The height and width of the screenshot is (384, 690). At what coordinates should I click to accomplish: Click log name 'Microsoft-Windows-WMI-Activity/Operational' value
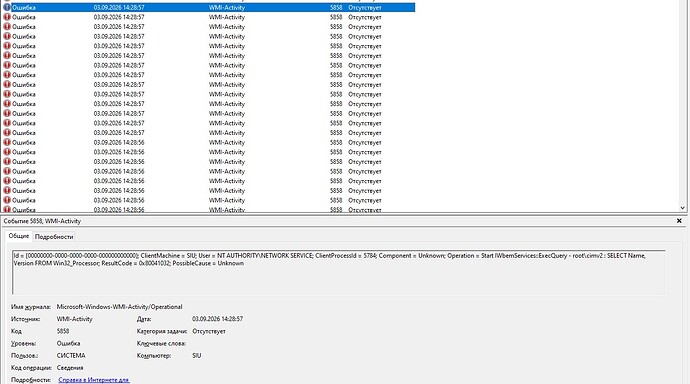pos(119,307)
